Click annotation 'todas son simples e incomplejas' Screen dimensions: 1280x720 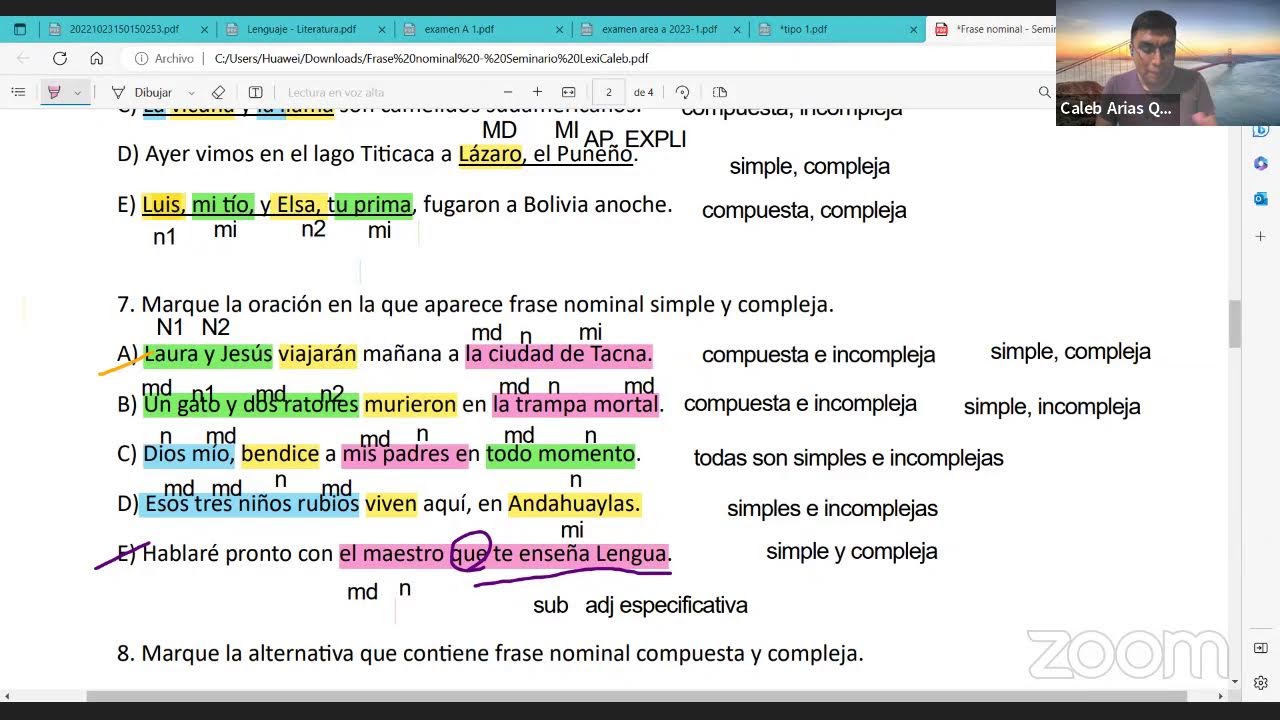coord(848,458)
